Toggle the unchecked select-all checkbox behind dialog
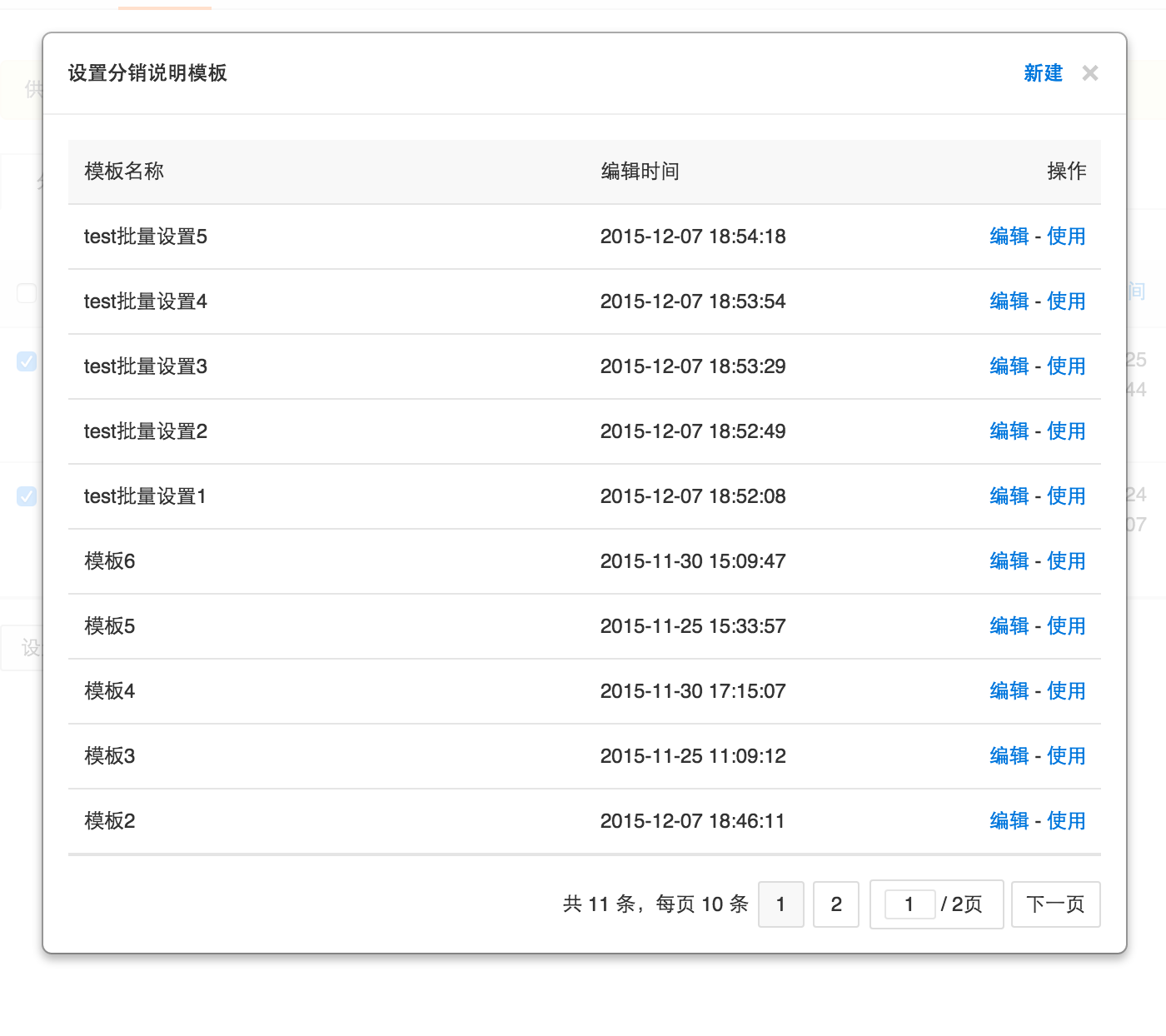The image size is (1166, 1036). click(27, 293)
